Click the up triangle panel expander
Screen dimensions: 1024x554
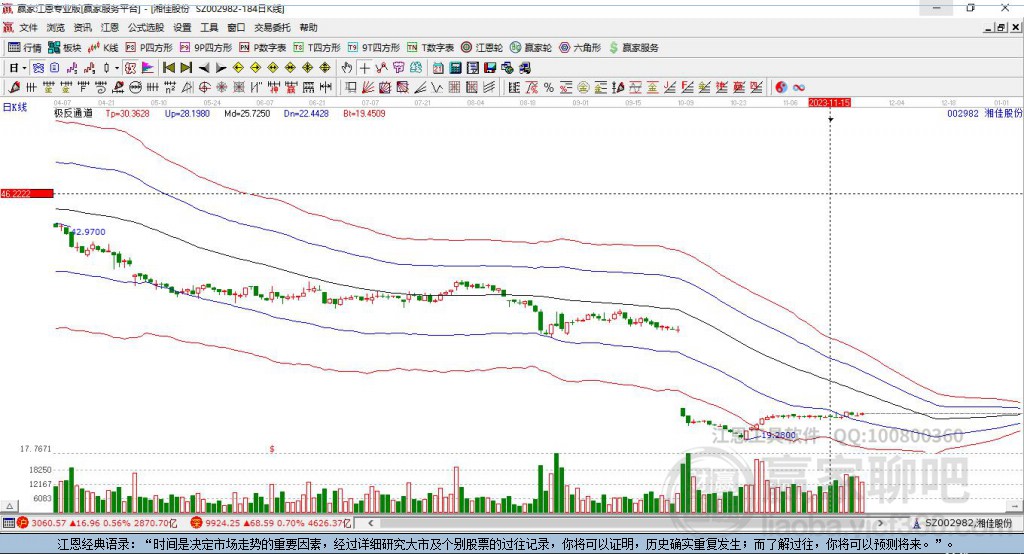coord(9,506)
